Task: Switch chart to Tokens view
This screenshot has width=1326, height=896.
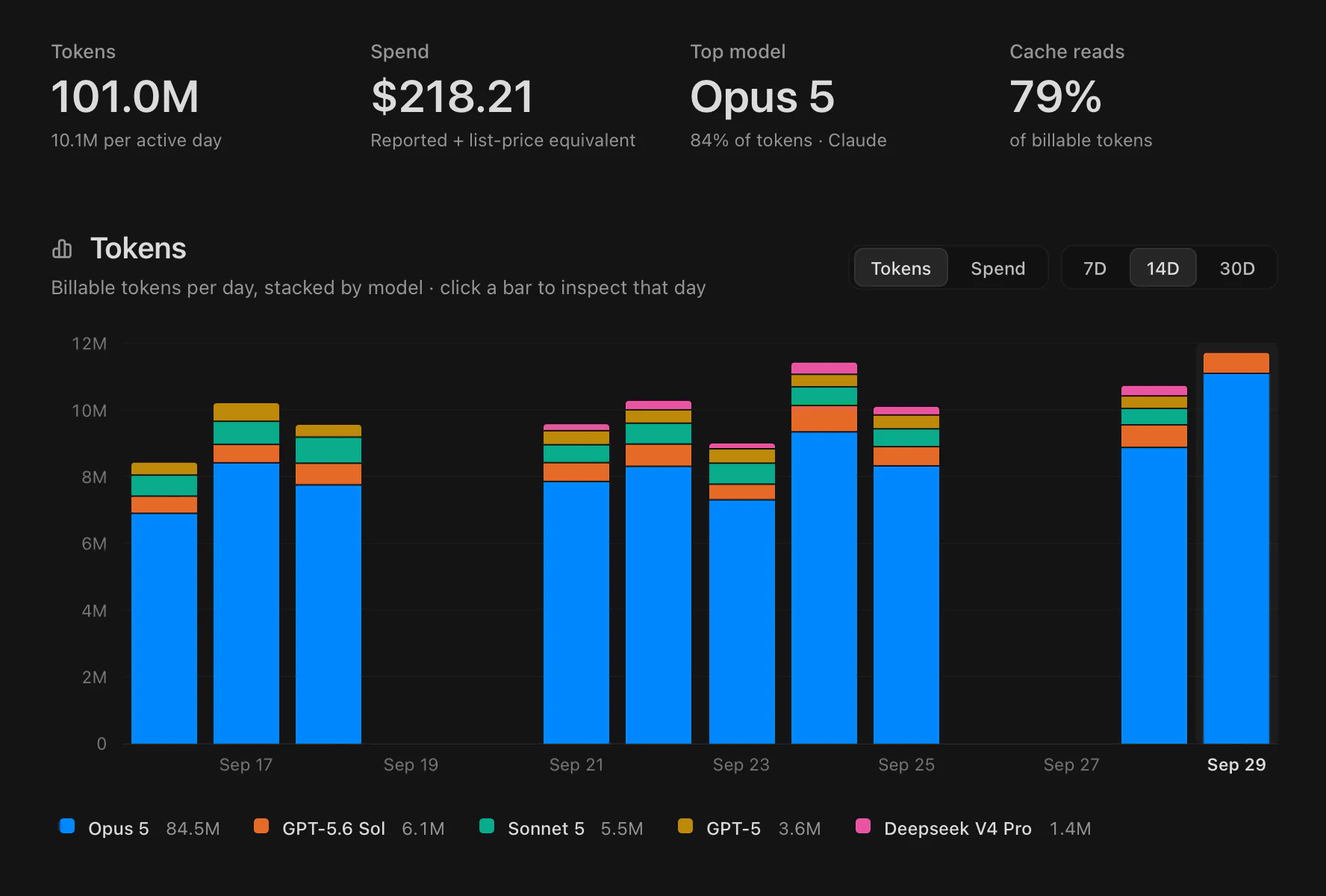Action: pos(900,268)
